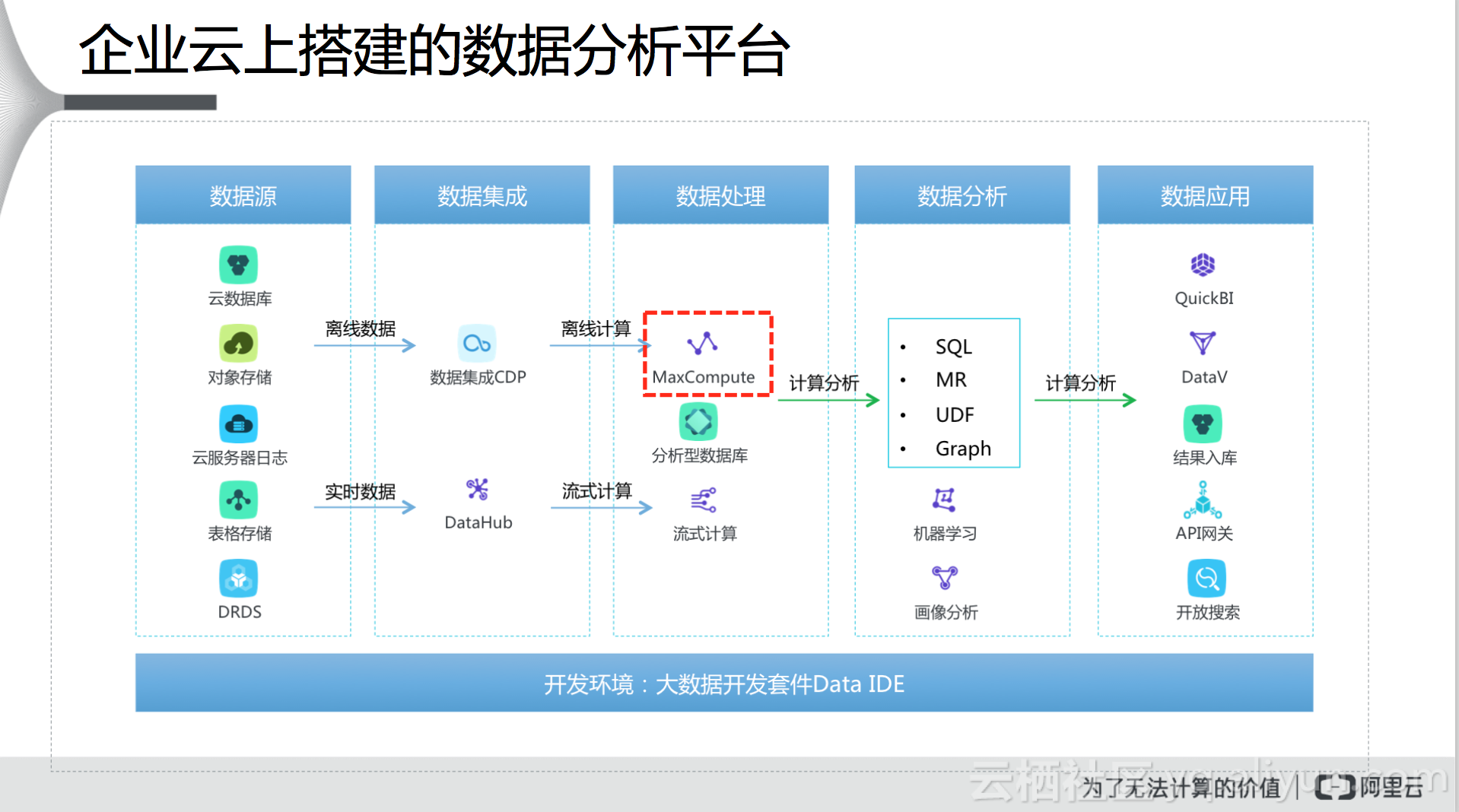Click the 分析型数据库 analytic database icon
This screenshot has height=812, width=1459.
698,422
